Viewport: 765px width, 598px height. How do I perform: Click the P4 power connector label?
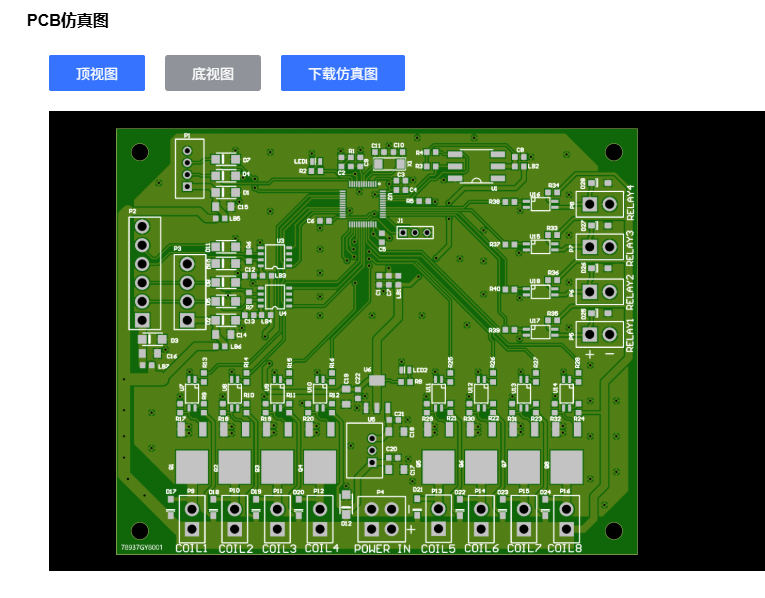click(381, 492)
